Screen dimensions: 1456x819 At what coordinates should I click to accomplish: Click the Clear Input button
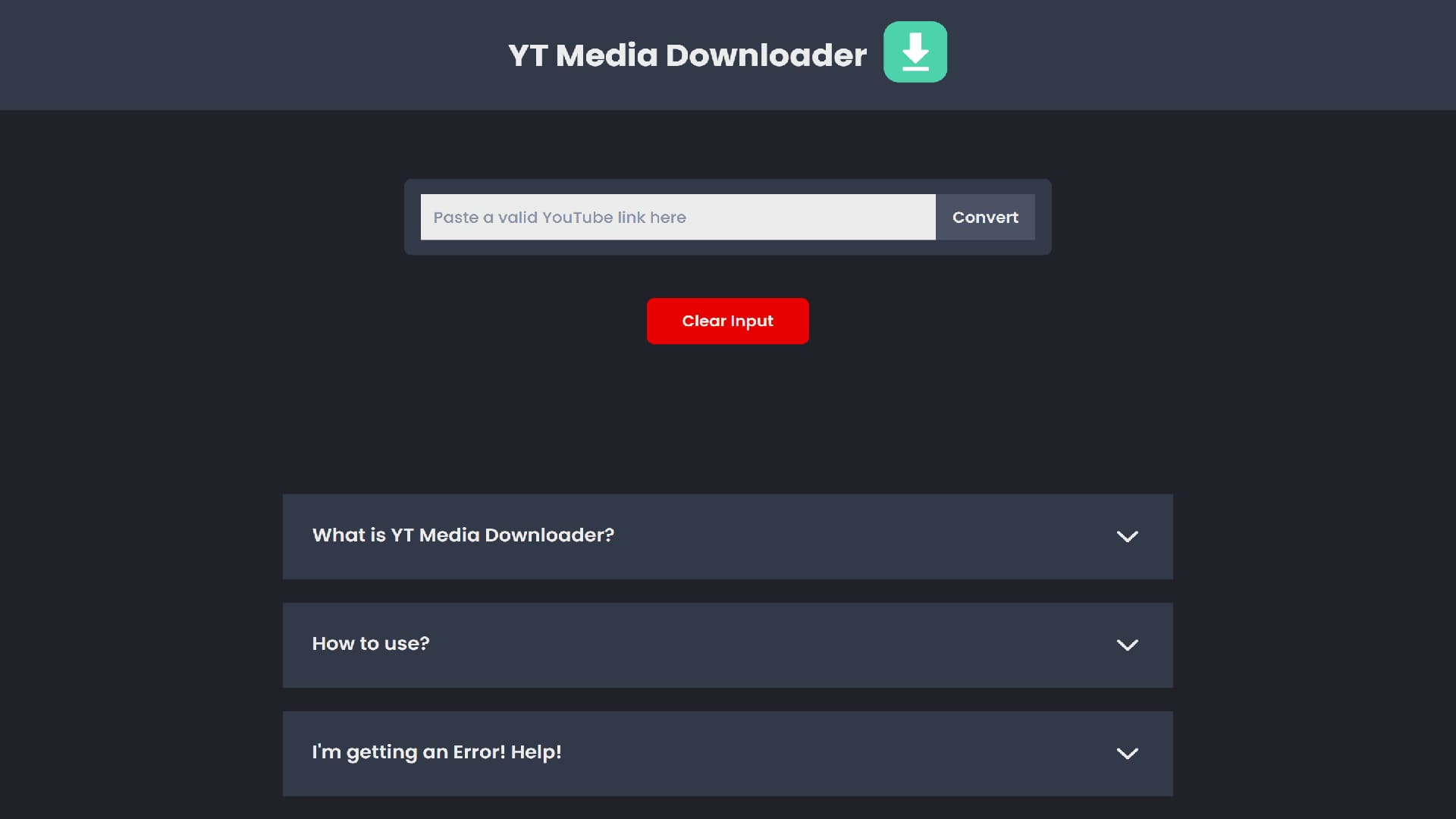click(x=727, y=321)
